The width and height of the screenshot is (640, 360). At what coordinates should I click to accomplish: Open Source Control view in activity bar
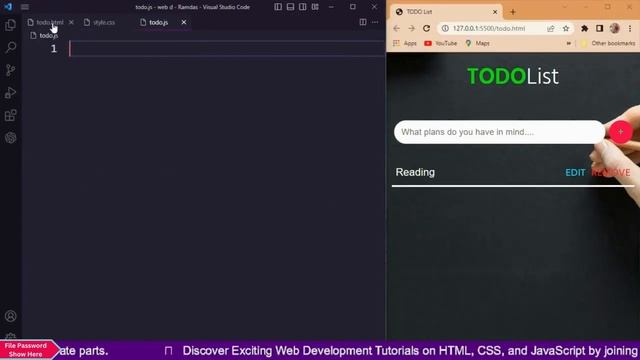[11, 70]
